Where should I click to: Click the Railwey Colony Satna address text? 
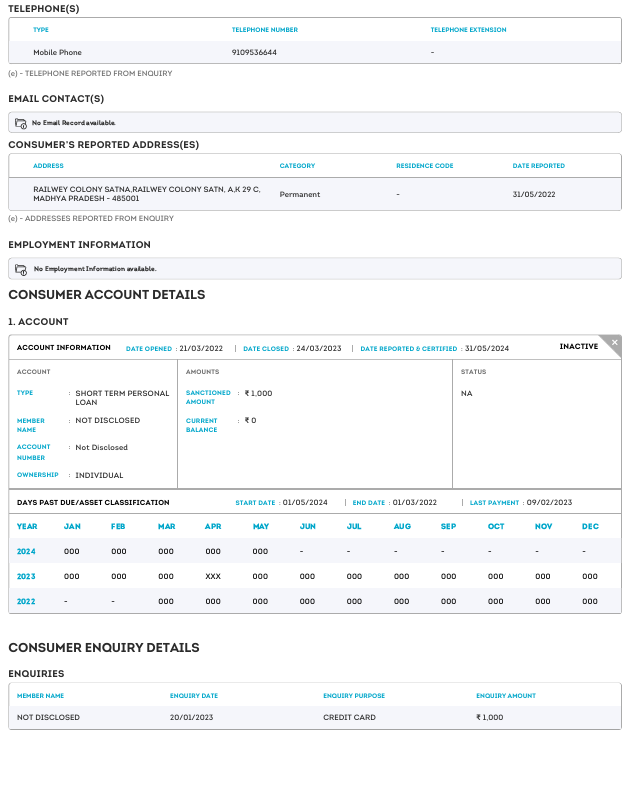click(x=146, y=193)
